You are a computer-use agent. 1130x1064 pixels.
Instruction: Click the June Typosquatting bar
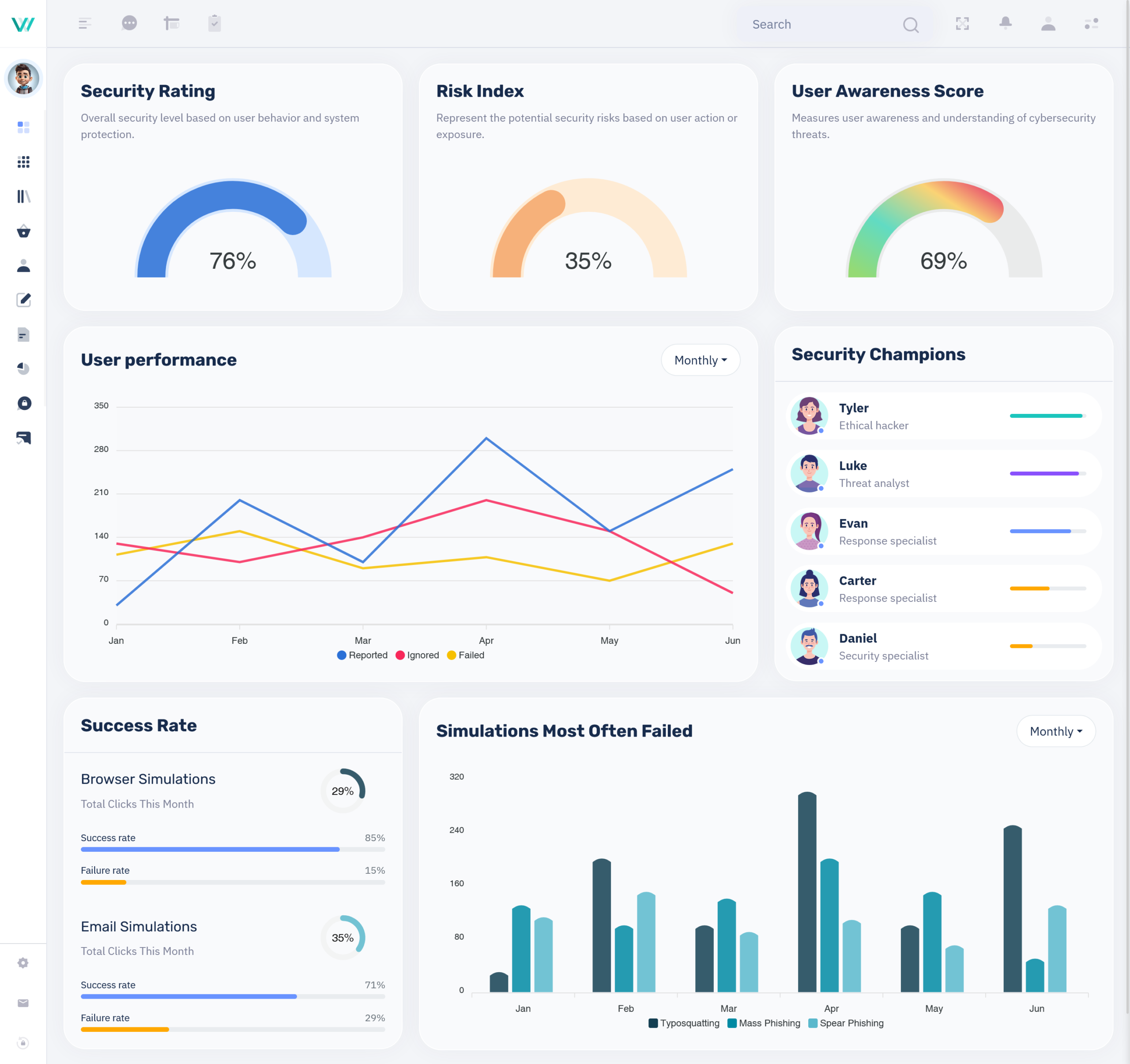tap(1012, 909)
